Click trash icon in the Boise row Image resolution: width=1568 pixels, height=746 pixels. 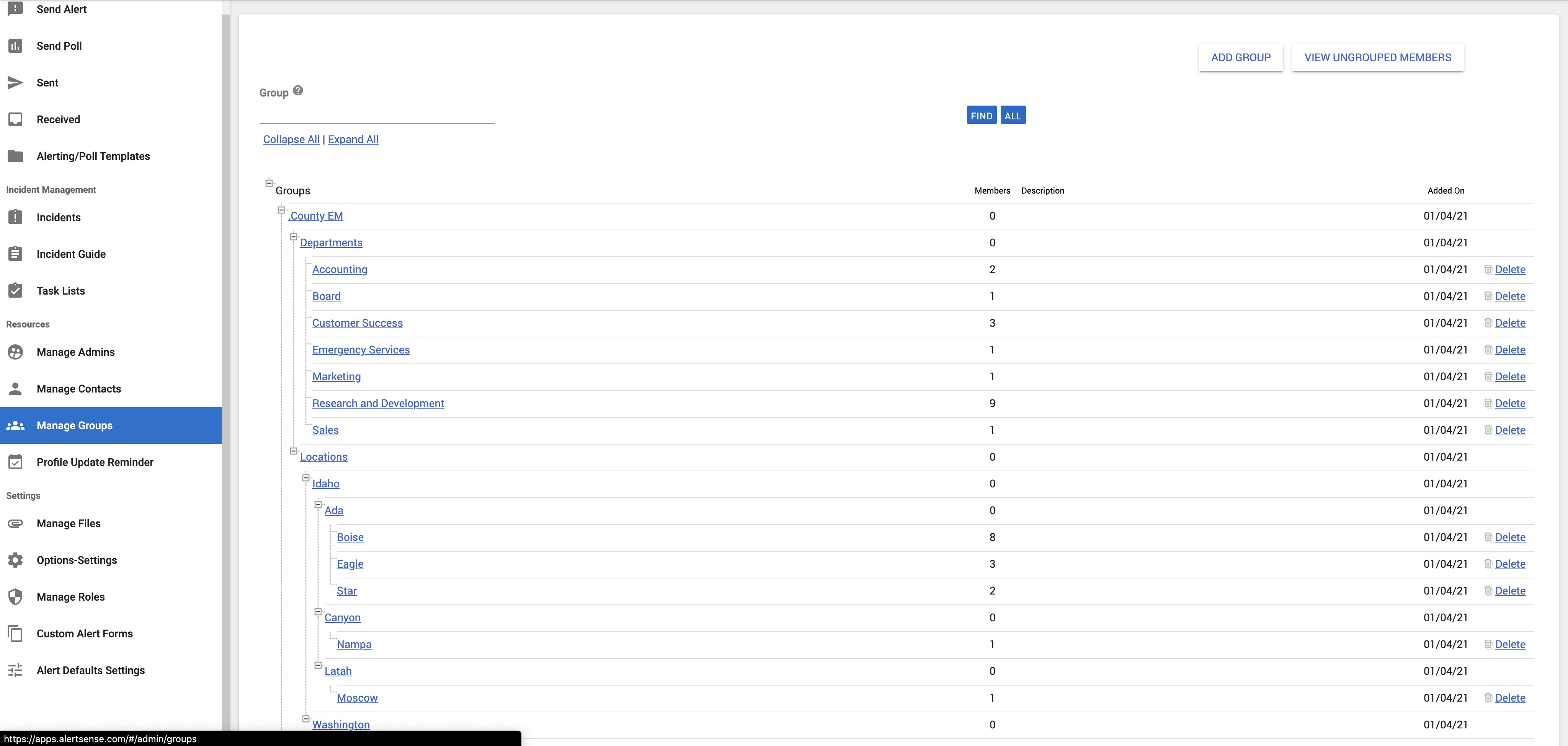point(1488,537)
